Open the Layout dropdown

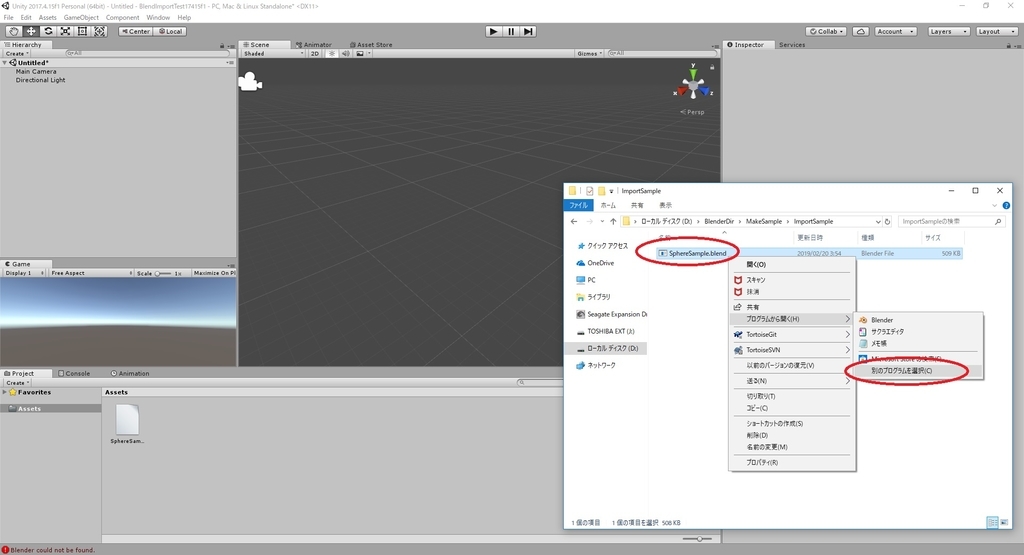(997, 31)
